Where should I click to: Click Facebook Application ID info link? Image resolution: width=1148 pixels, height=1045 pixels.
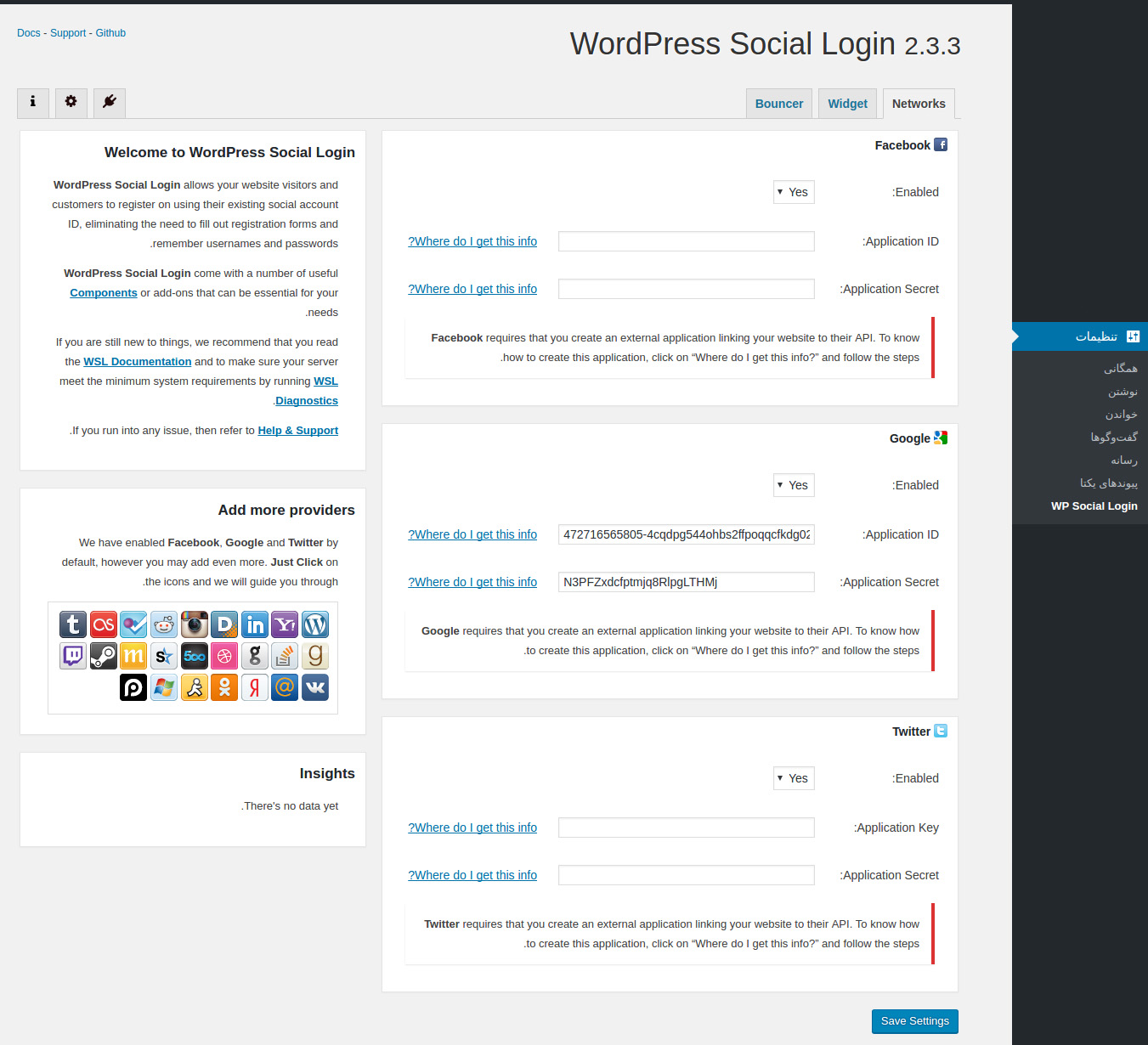[472, 241]
